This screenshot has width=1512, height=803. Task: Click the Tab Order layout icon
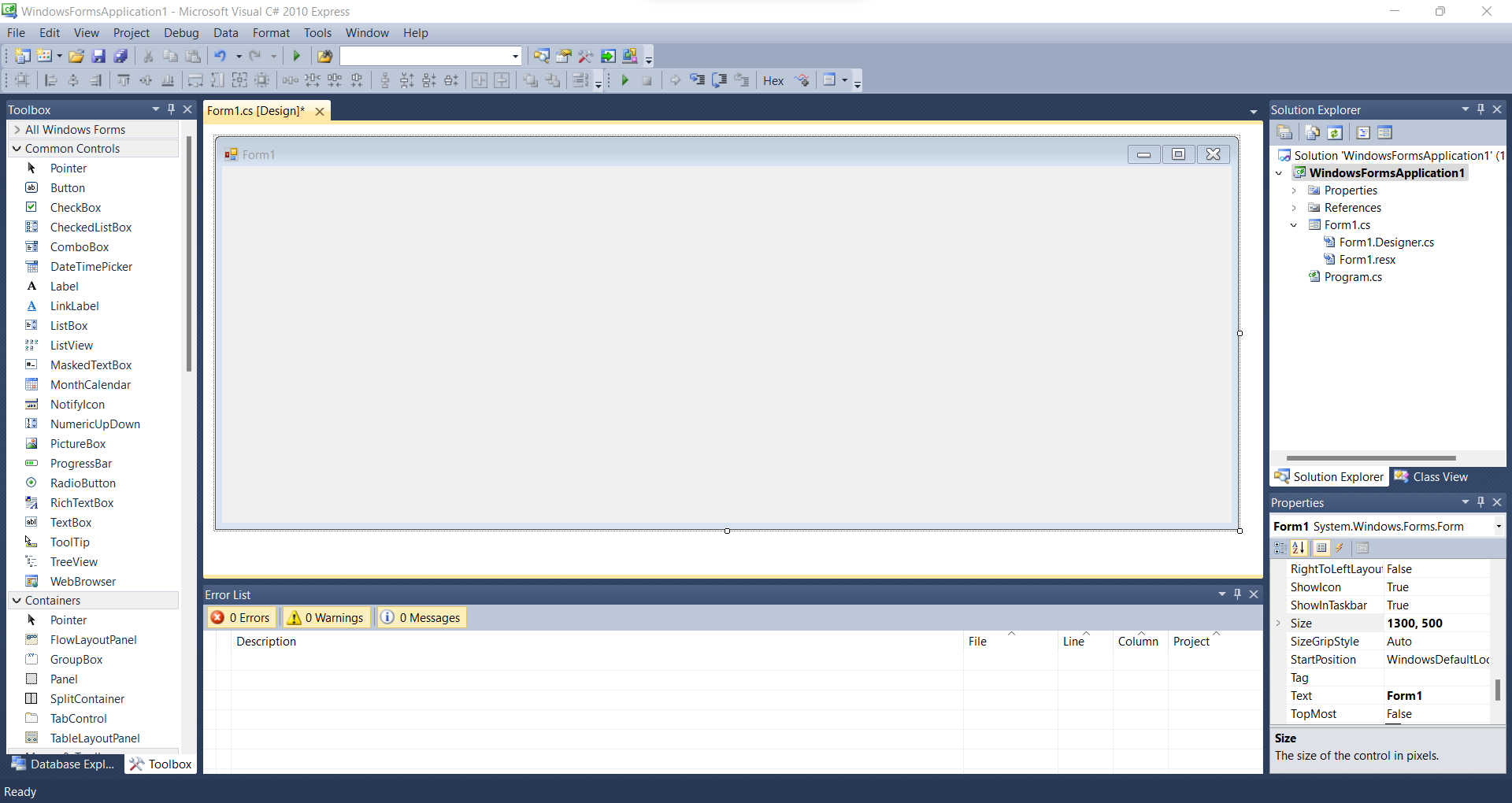coord(580,80)
